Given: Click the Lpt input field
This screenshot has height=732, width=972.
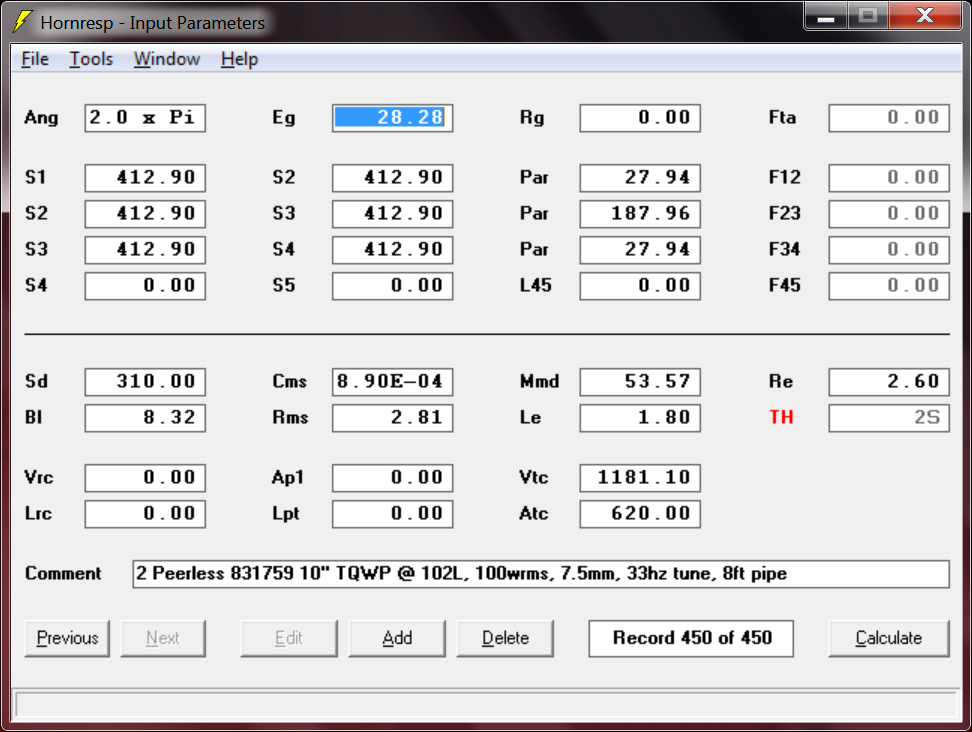Looking at the screenshot, I should (392, 514).
